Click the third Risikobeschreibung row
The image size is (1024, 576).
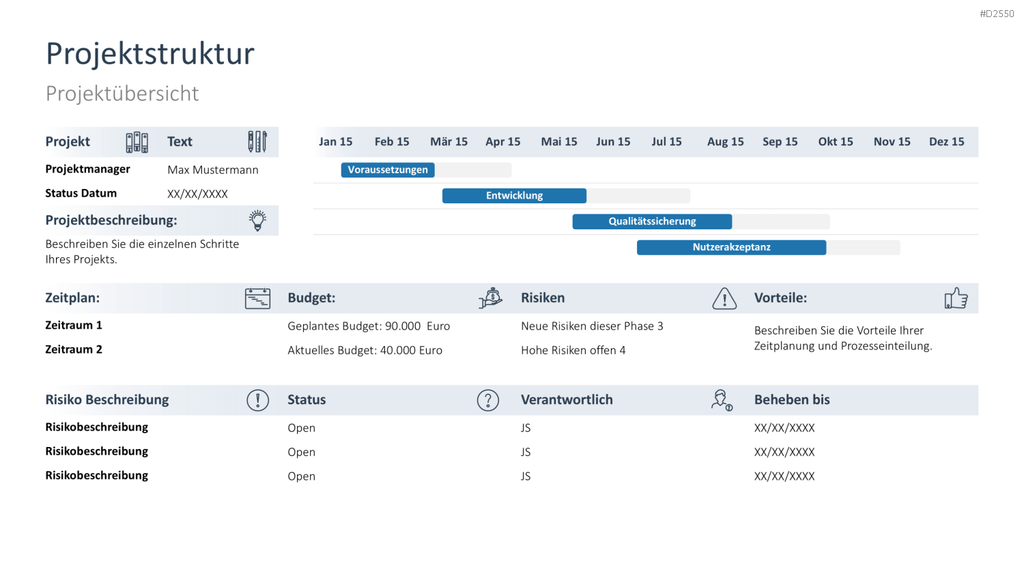[x=97, y=475]
